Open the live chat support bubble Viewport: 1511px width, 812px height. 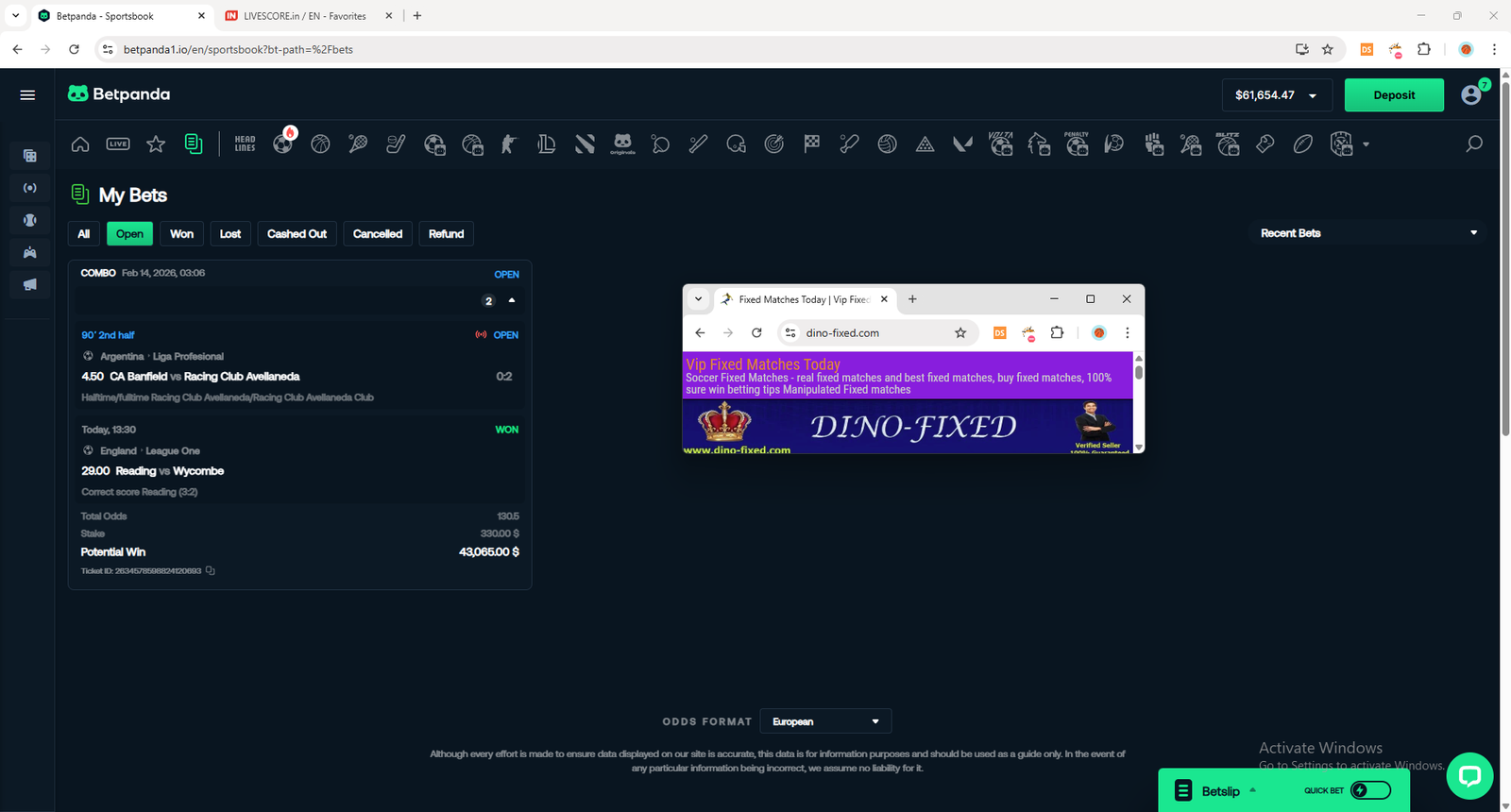(x=1469, y=775)
